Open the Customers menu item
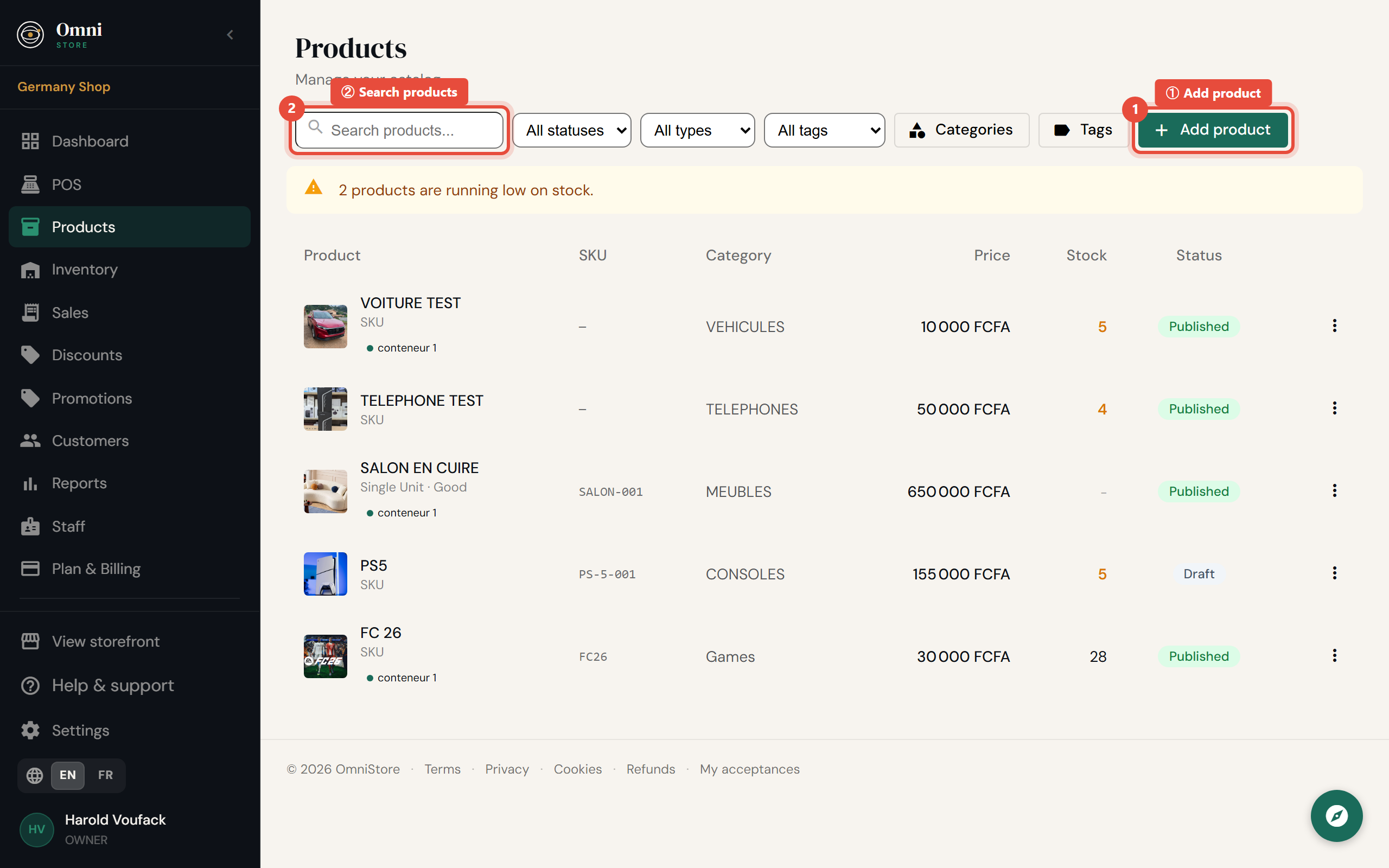The height and width of the screenshot is (868, 1389). tap(130, 441)
